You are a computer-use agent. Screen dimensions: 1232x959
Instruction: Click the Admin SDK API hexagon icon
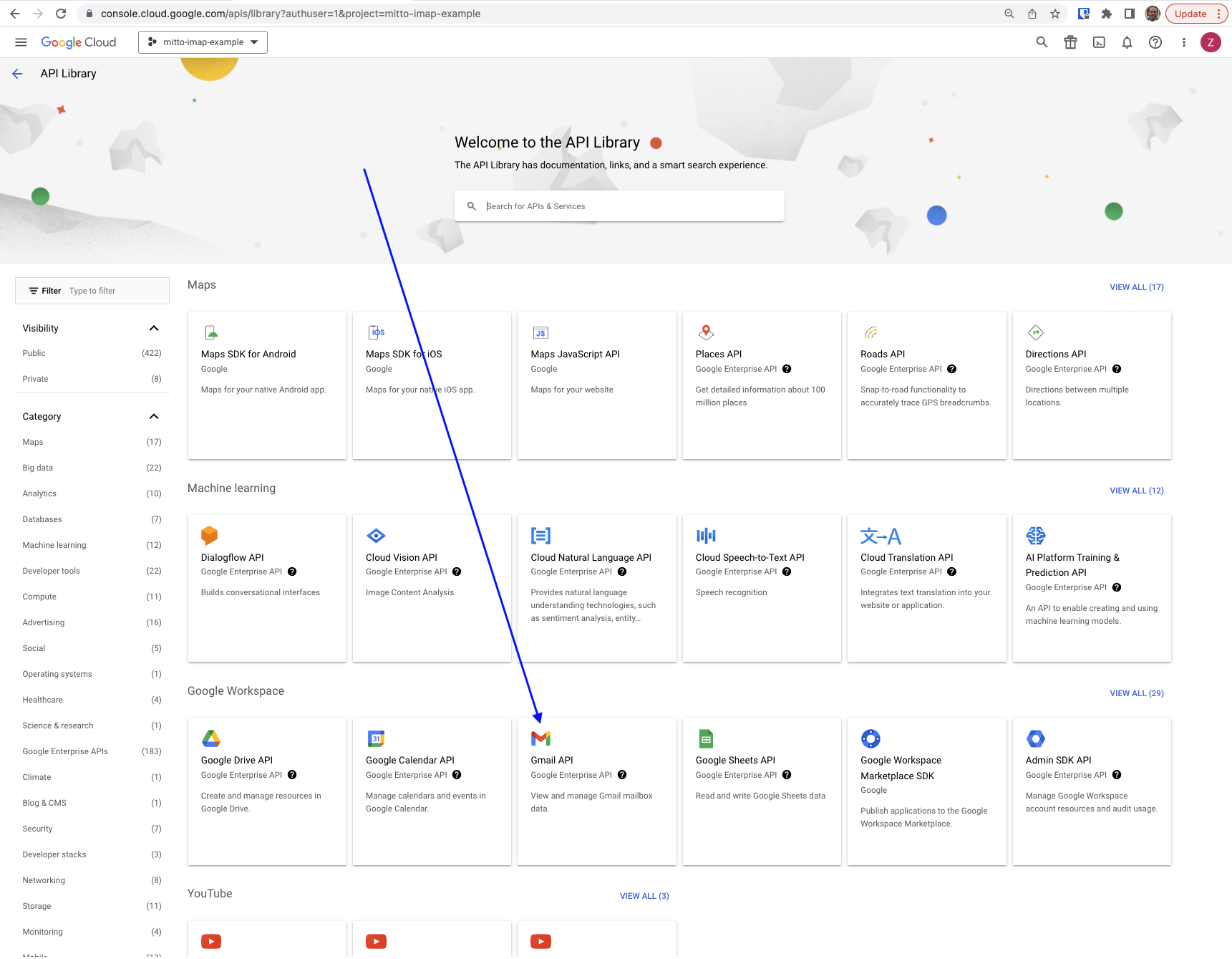pyautogui.click(x=1036, y=738)
